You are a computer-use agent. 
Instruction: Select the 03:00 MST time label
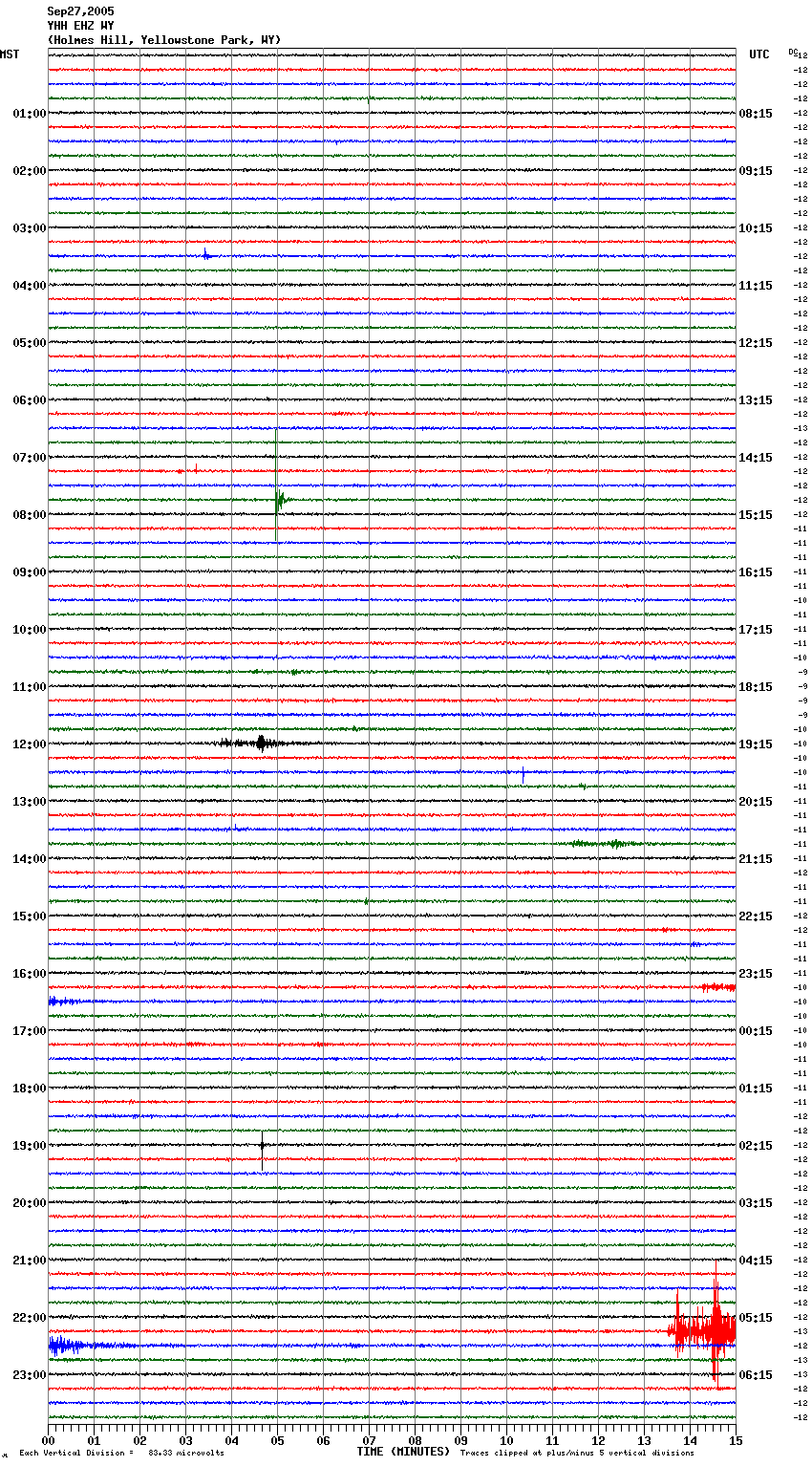coord(30,228)
